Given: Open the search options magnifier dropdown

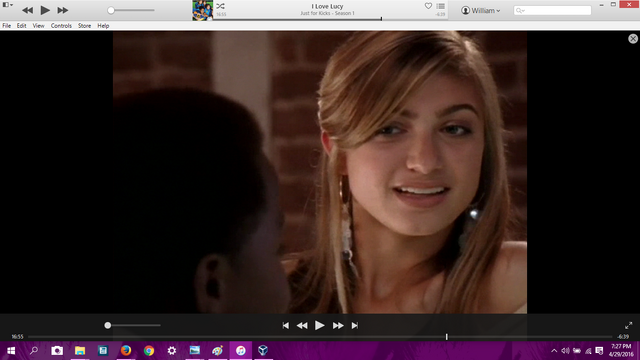Looking at the screenshot, I should [x=520, y=11].
